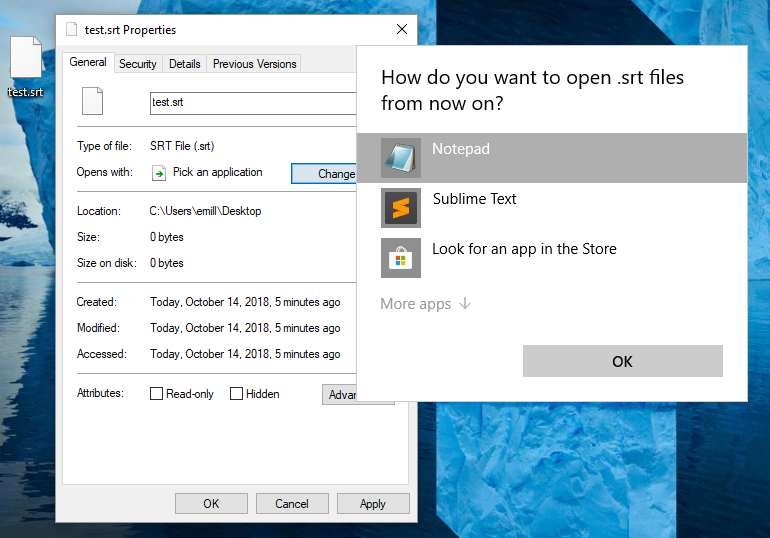Click the Created date value

pyautogui.click(x=245, y=302)
